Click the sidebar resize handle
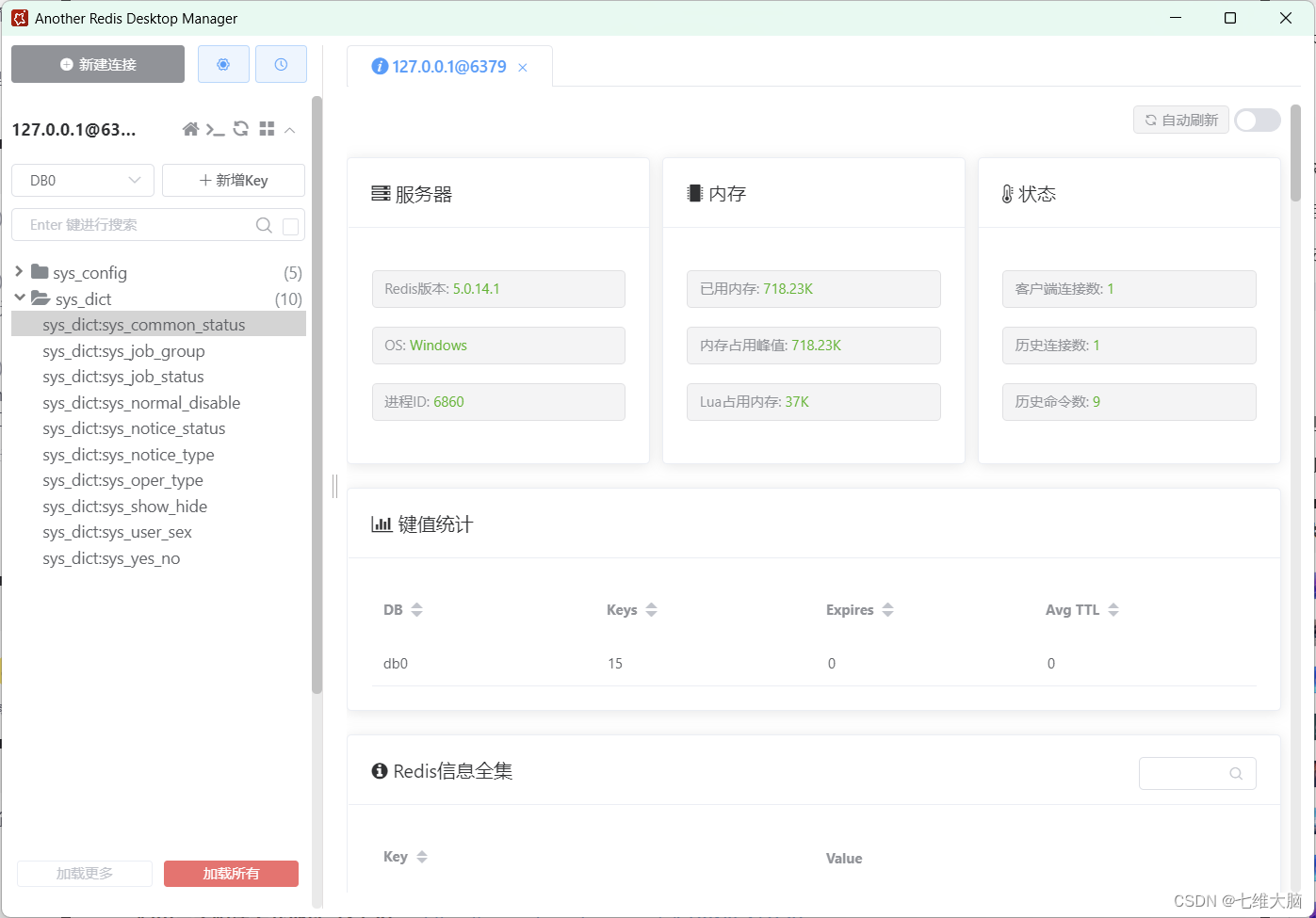The height and width of the screenshot is (918, 1316). (334, 486)
